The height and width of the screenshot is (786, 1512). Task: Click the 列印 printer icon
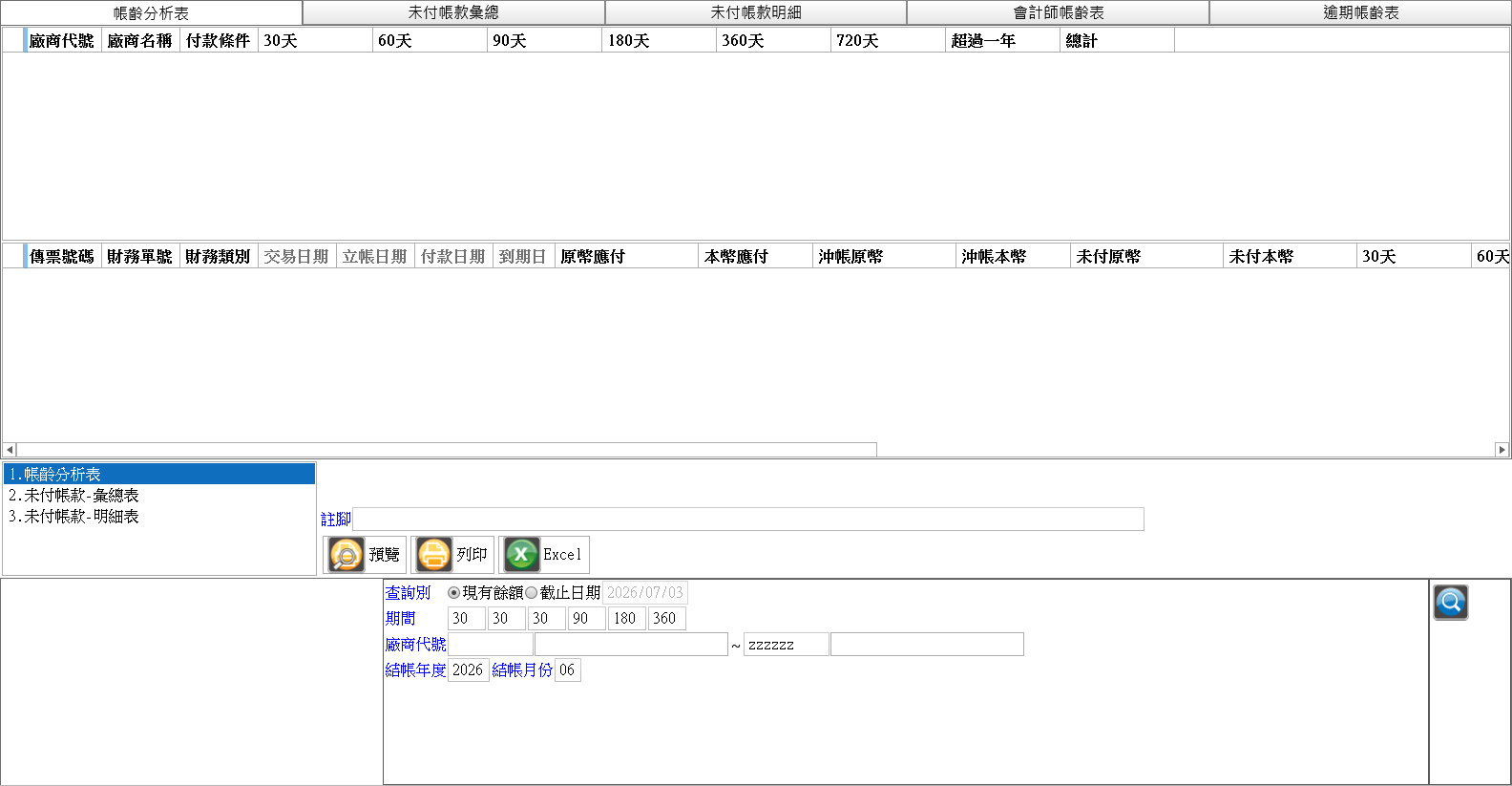pos(433,554)
